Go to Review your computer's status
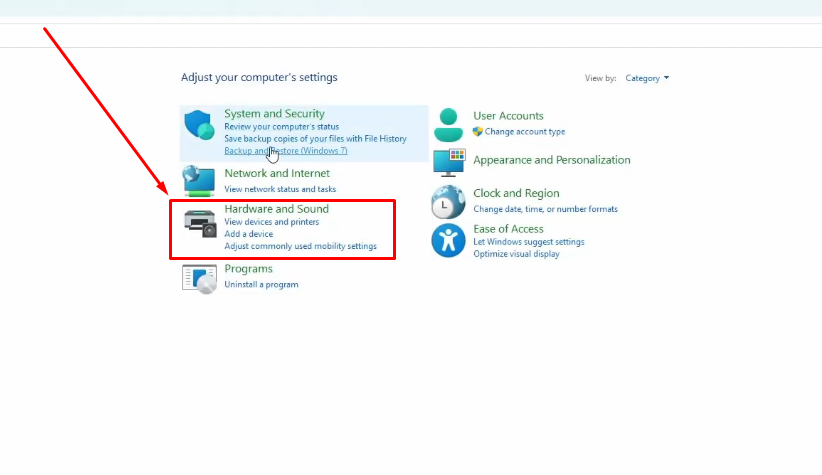The image size is (822, 475). 282,126
